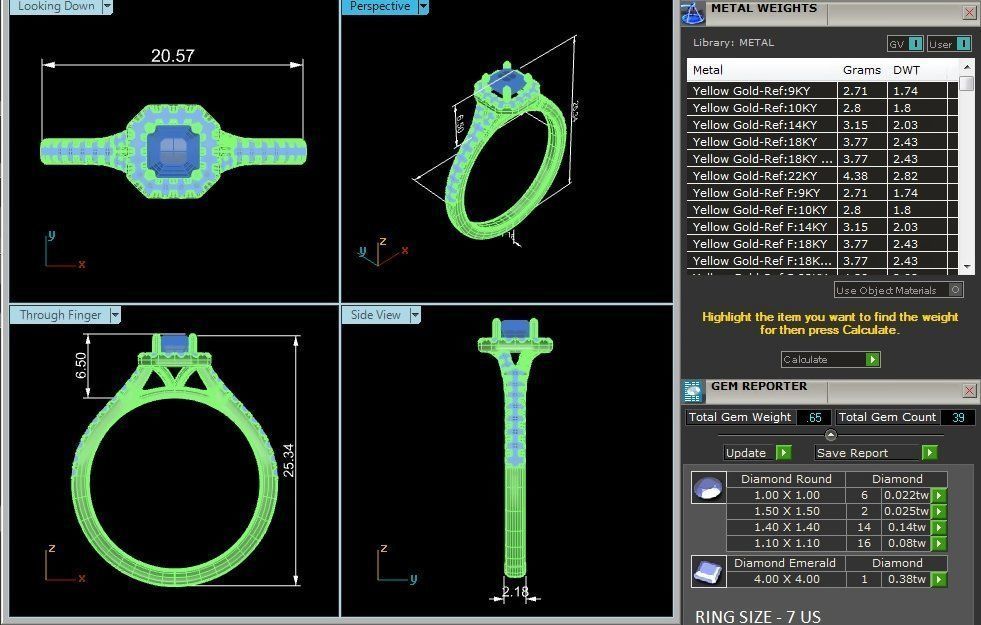Click the Total Gem Weight value field
The width and height of the screenshot is (981, 625).
click(814, 417)
